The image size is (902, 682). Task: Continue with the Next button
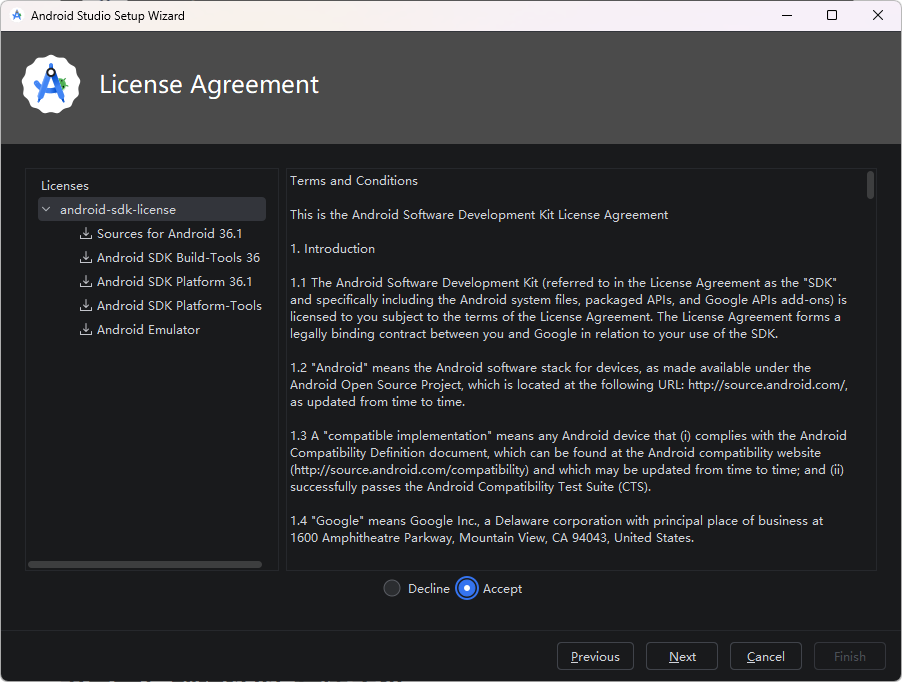tap(682, 656)
